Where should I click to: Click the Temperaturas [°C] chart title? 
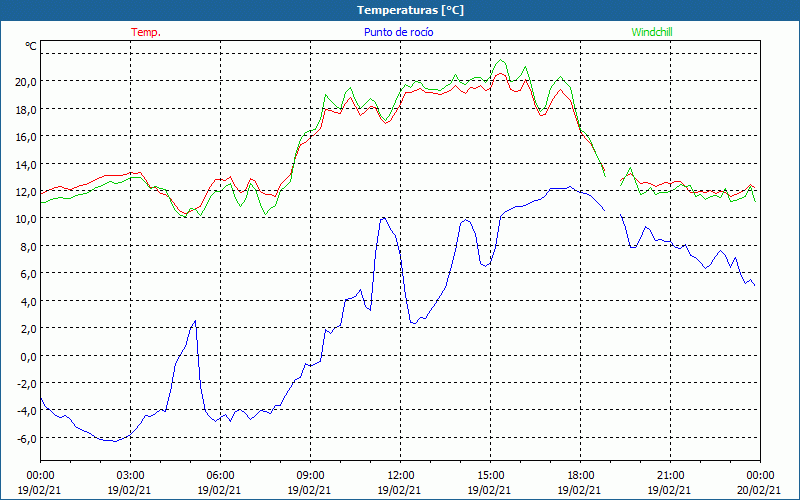click(411, 10)
